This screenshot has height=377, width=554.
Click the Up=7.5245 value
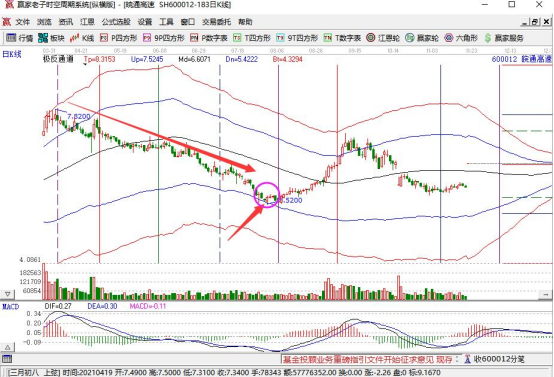[x=147, y=59]
